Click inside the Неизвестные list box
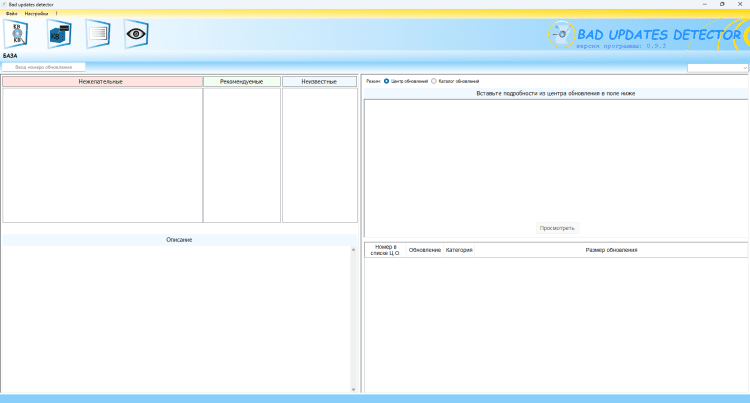This screenshot has height=403, width=750. pos(320,155)
